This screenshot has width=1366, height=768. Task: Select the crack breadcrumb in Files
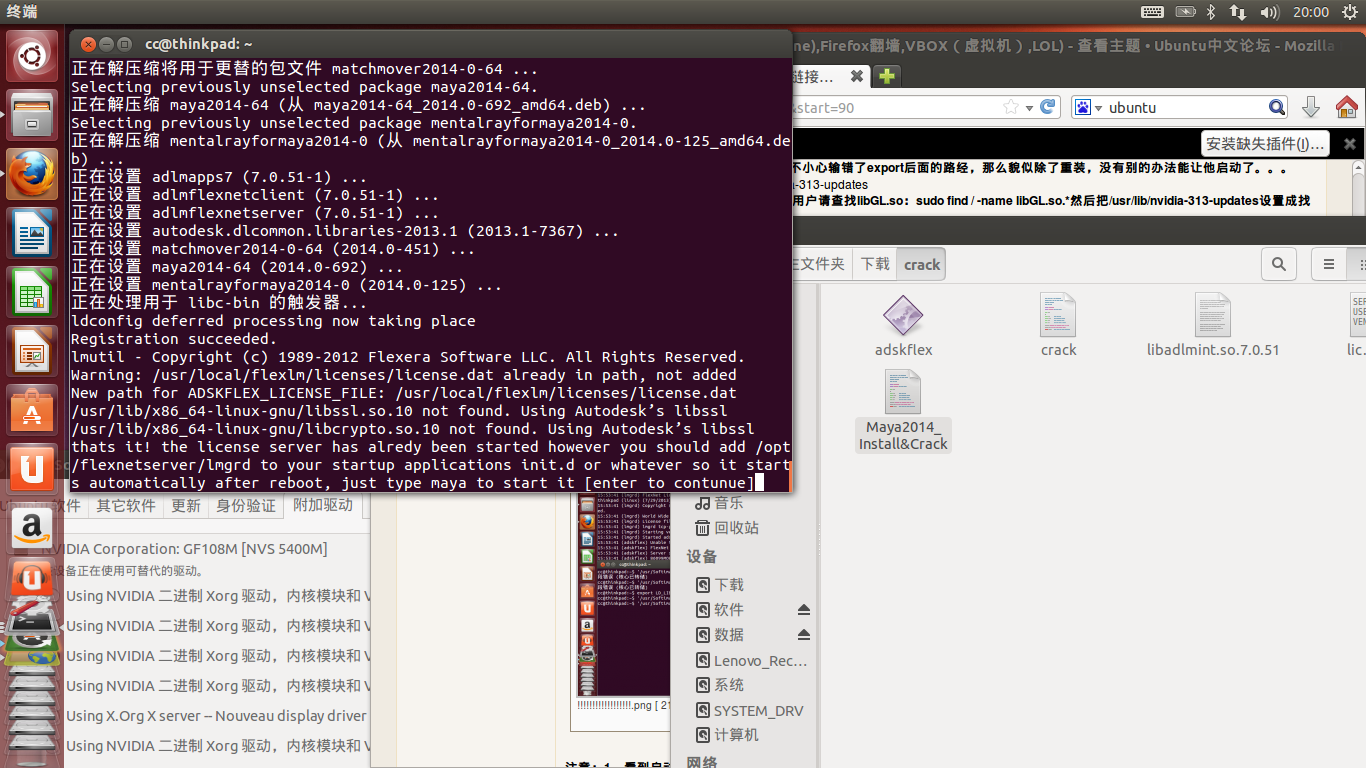(x=922, y=264)
